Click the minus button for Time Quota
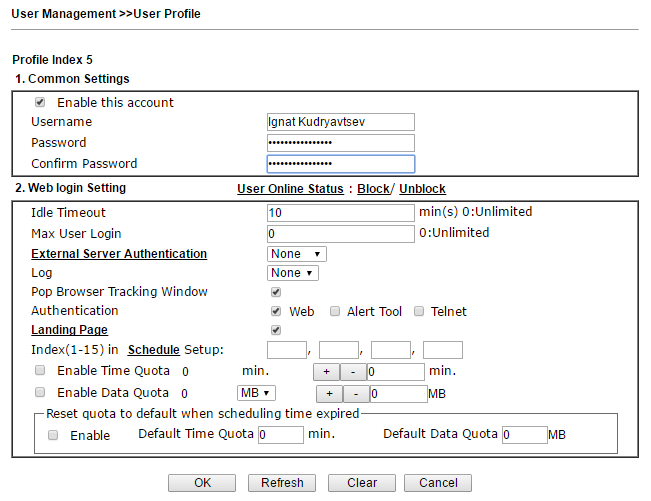Screen dimensions: 651x501 coord(353,371)
